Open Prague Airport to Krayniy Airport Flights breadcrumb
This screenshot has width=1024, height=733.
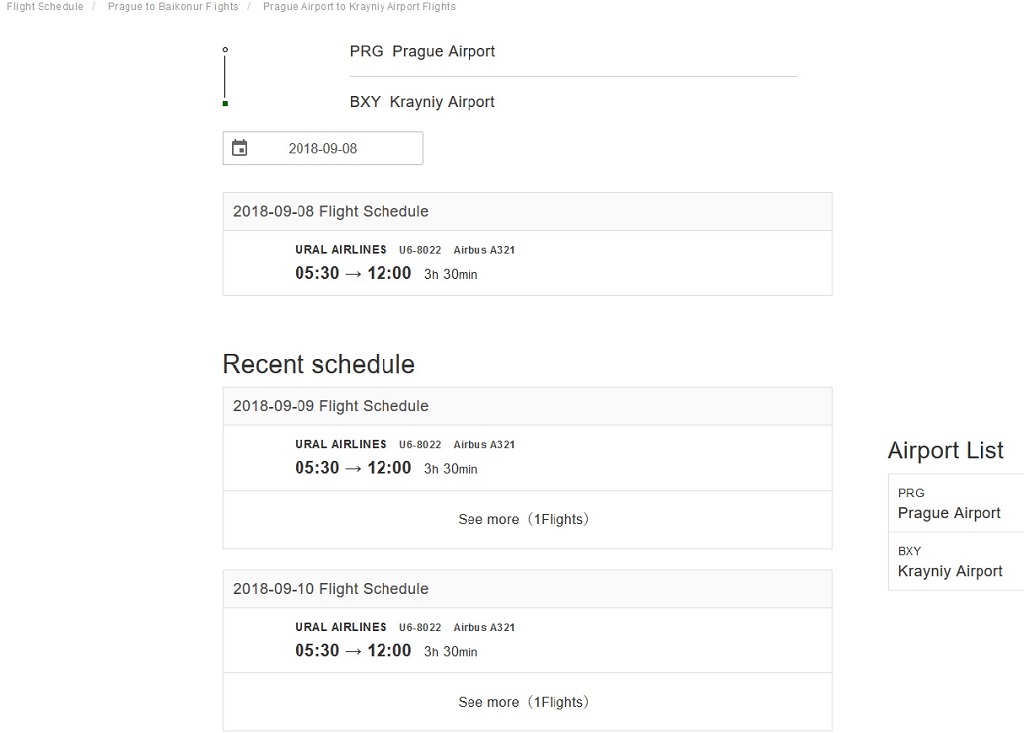[x=359, y=7]
